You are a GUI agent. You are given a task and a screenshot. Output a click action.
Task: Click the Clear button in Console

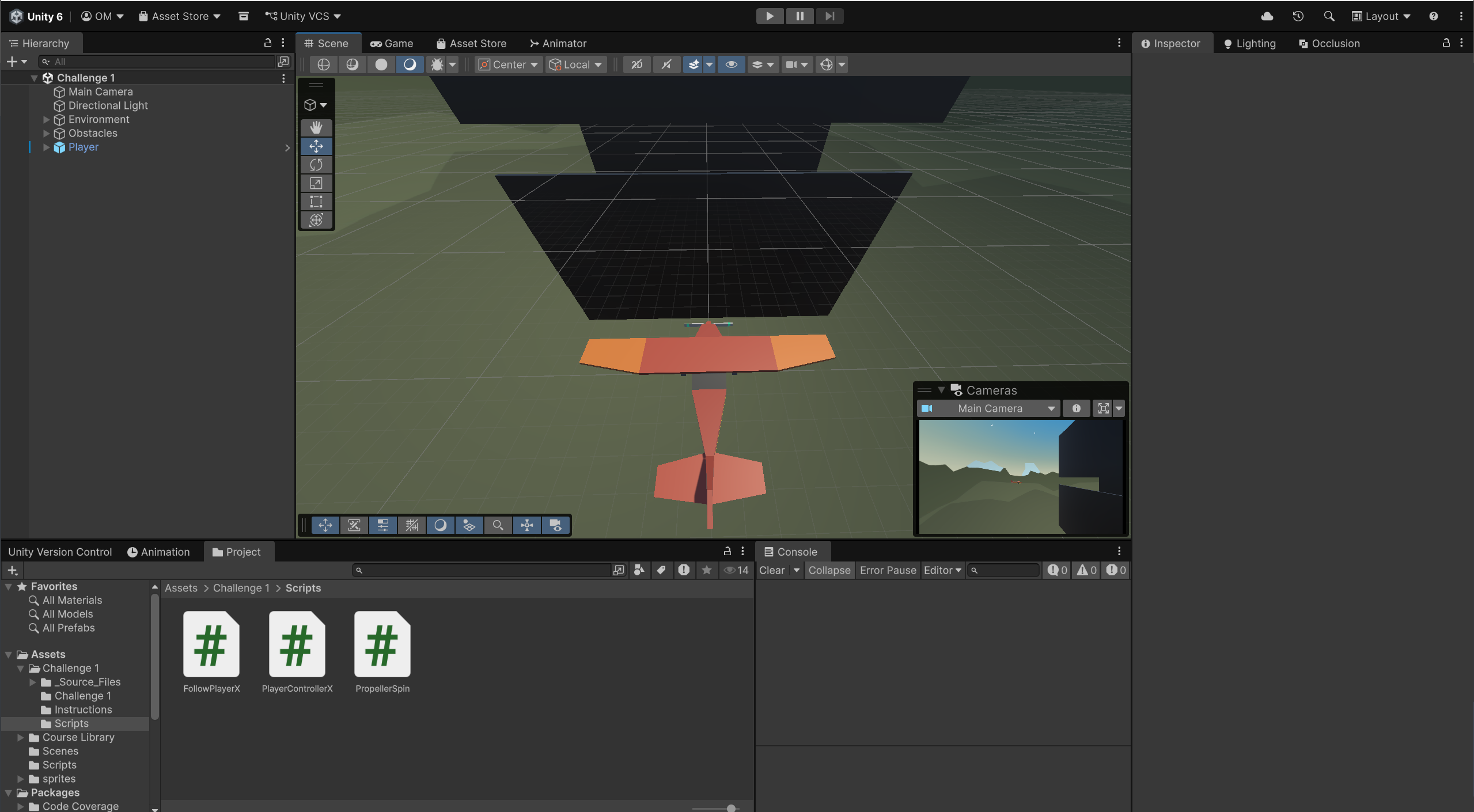pos(772,570)
